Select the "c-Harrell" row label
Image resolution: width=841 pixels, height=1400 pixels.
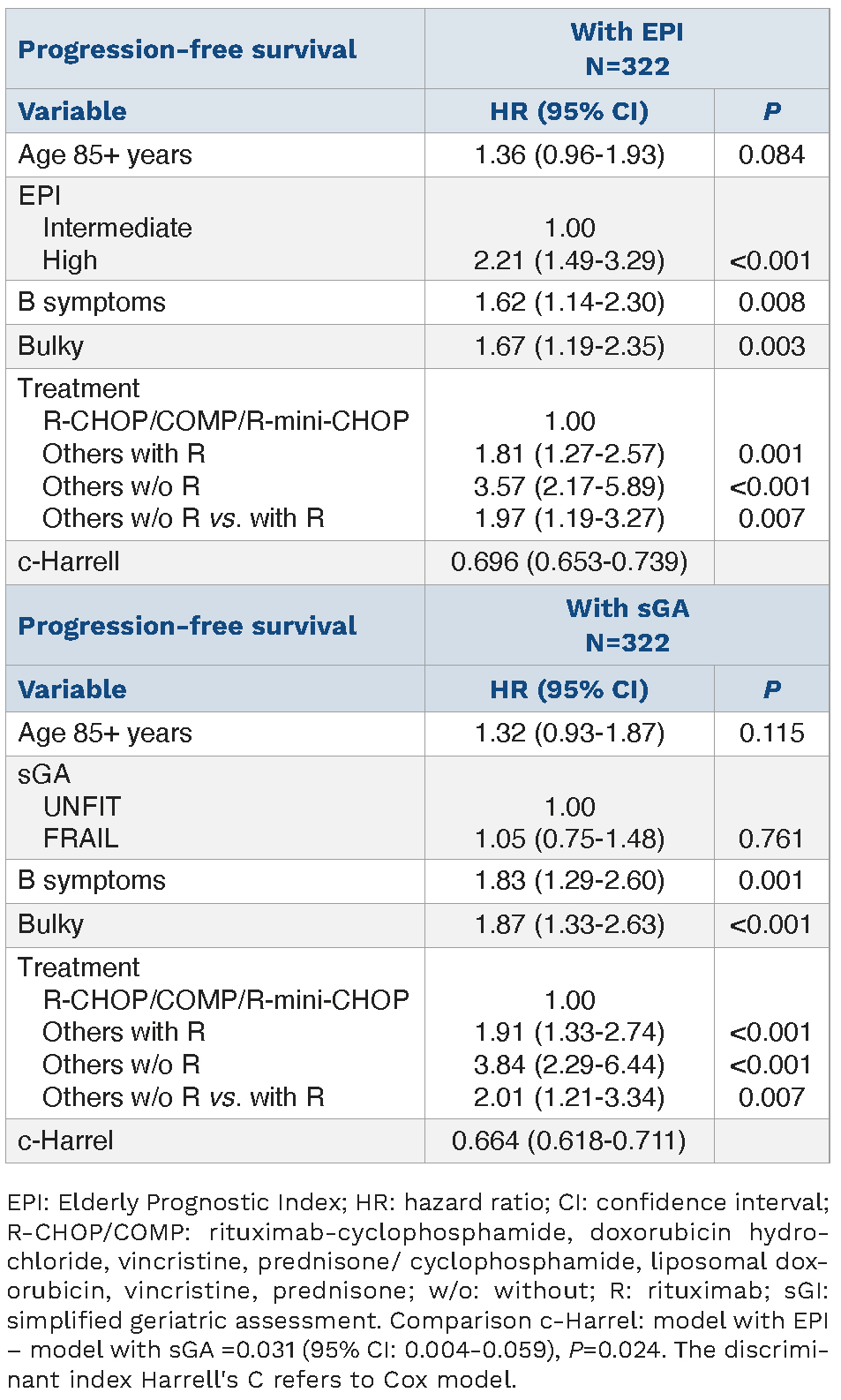click(x=69, y=561)
